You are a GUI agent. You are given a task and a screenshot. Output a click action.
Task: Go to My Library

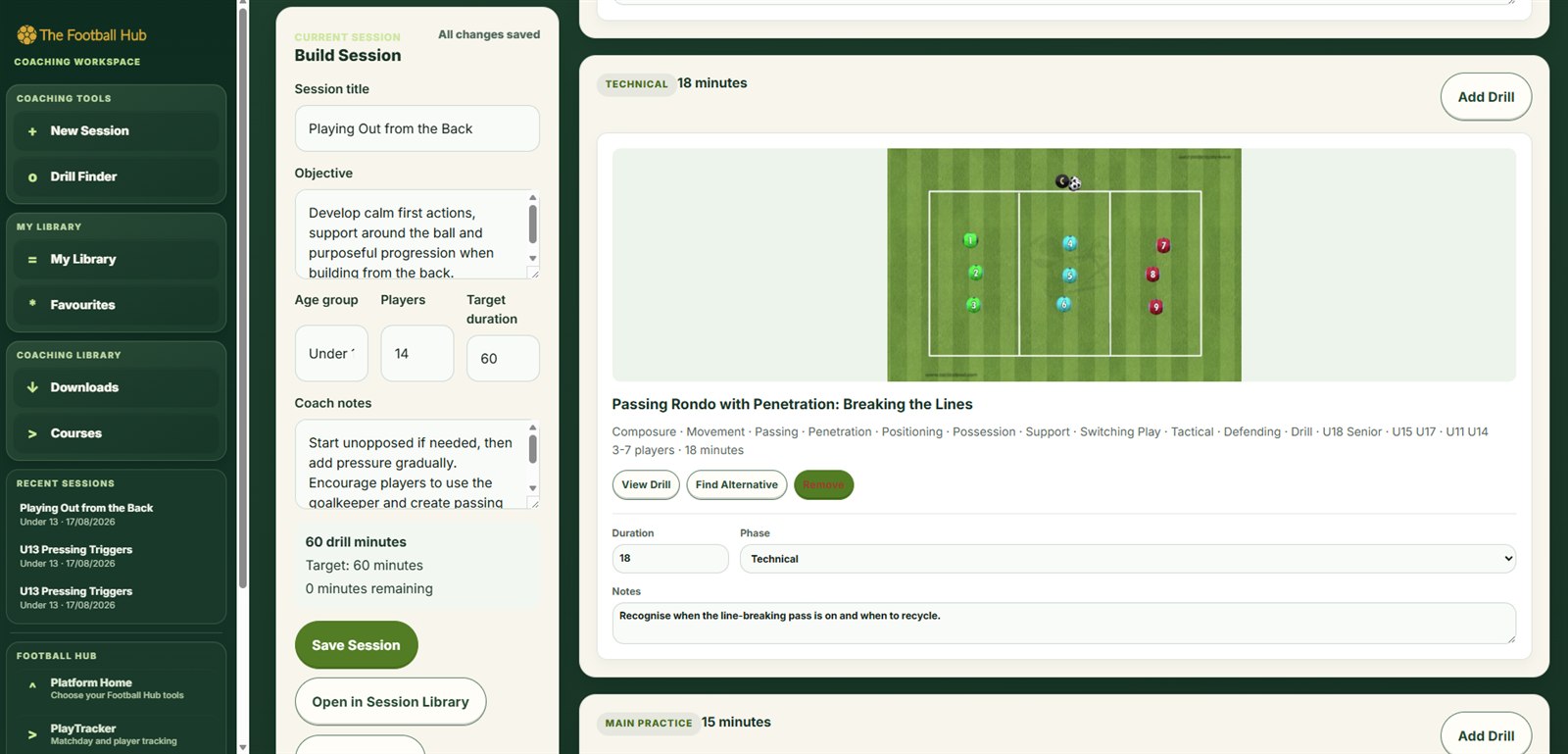click(116, 260)
